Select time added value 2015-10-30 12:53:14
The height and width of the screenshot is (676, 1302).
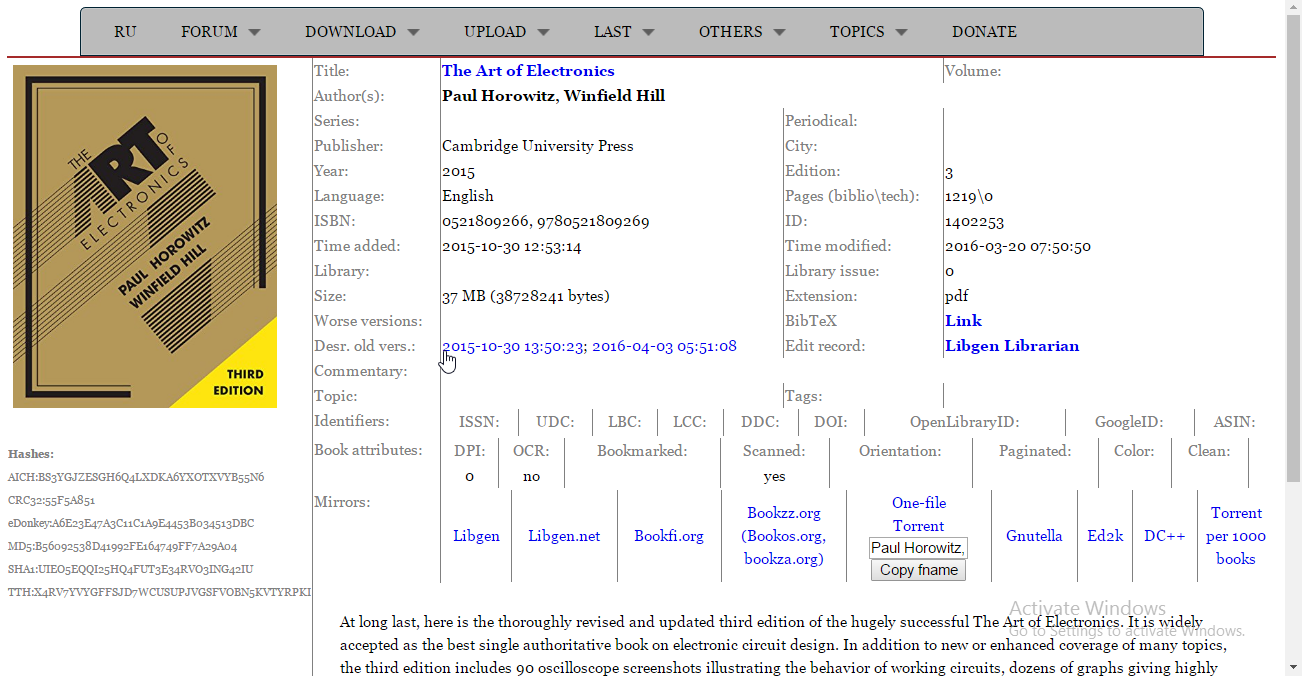click(512, 246)
